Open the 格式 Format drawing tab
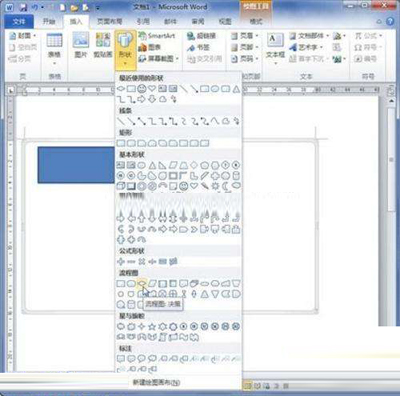The image size is (400, 396). point(256,22)
